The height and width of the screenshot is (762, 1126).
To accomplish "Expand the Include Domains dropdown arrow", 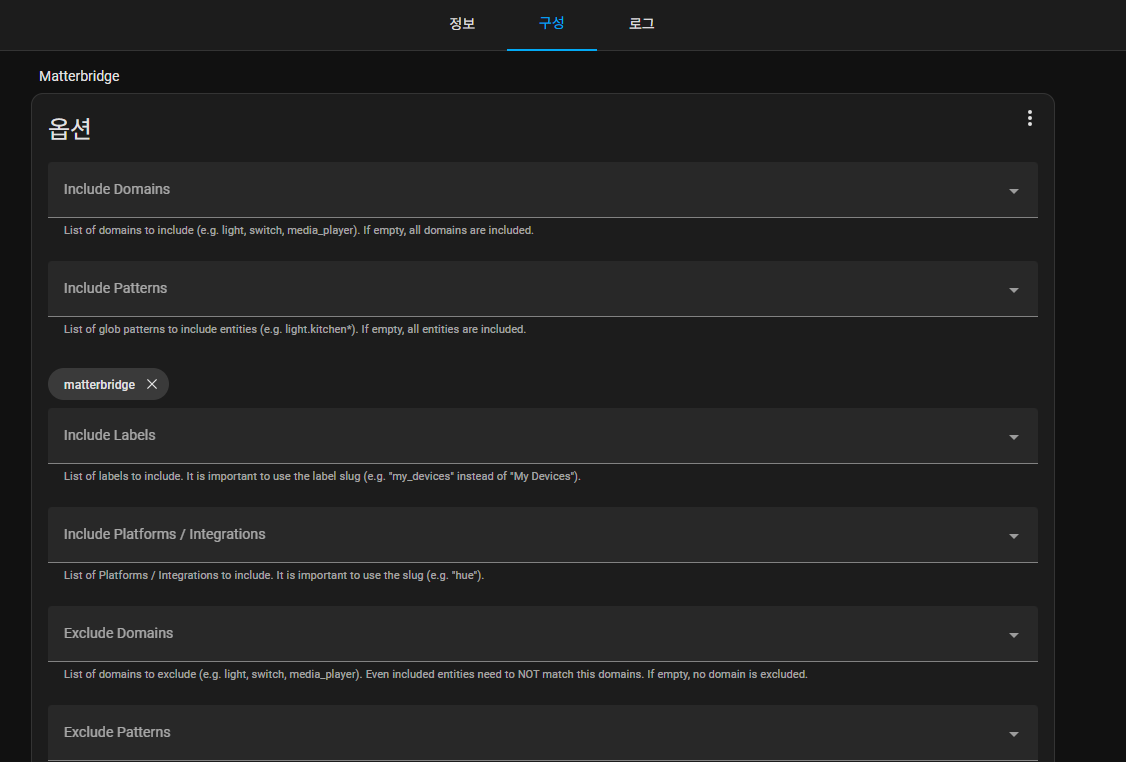I will click(x=1013, y=191).
